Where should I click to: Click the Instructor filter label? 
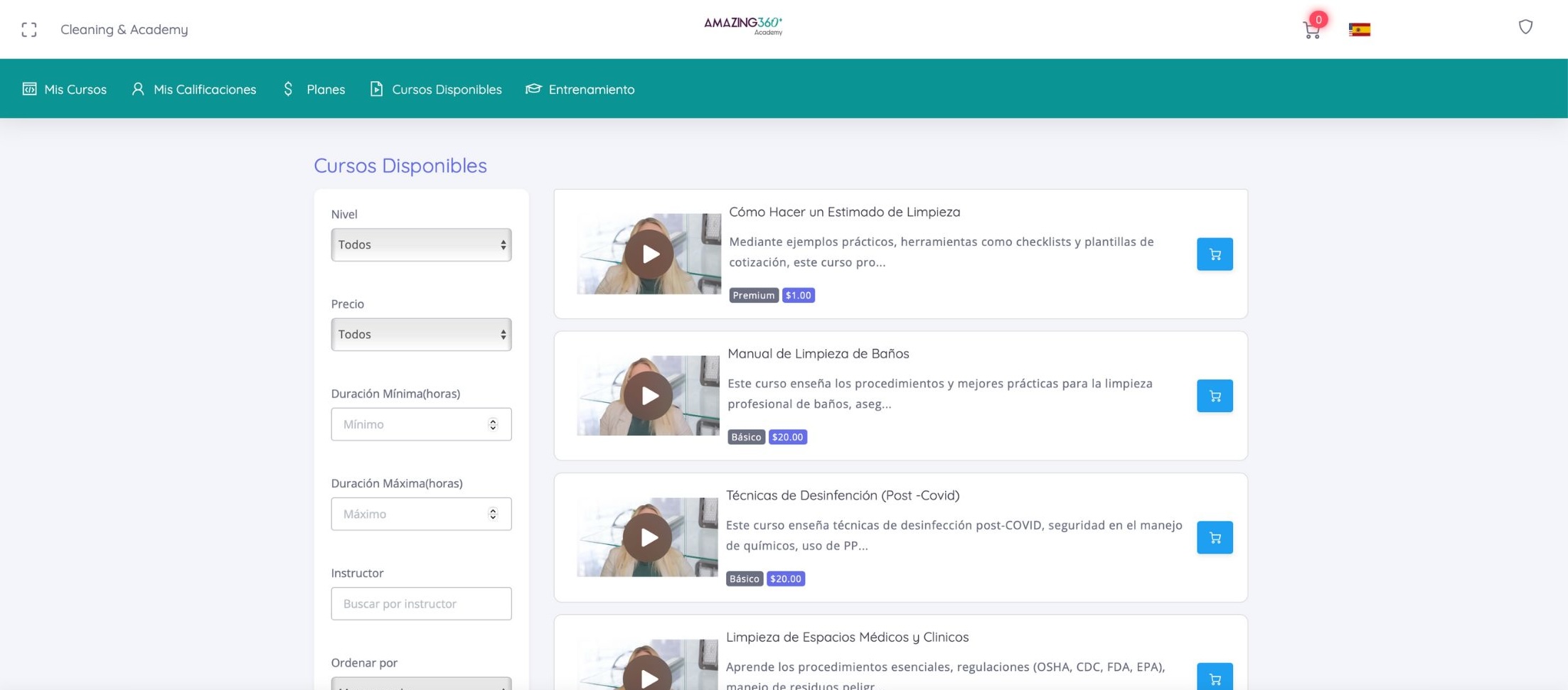click(357, 573)
